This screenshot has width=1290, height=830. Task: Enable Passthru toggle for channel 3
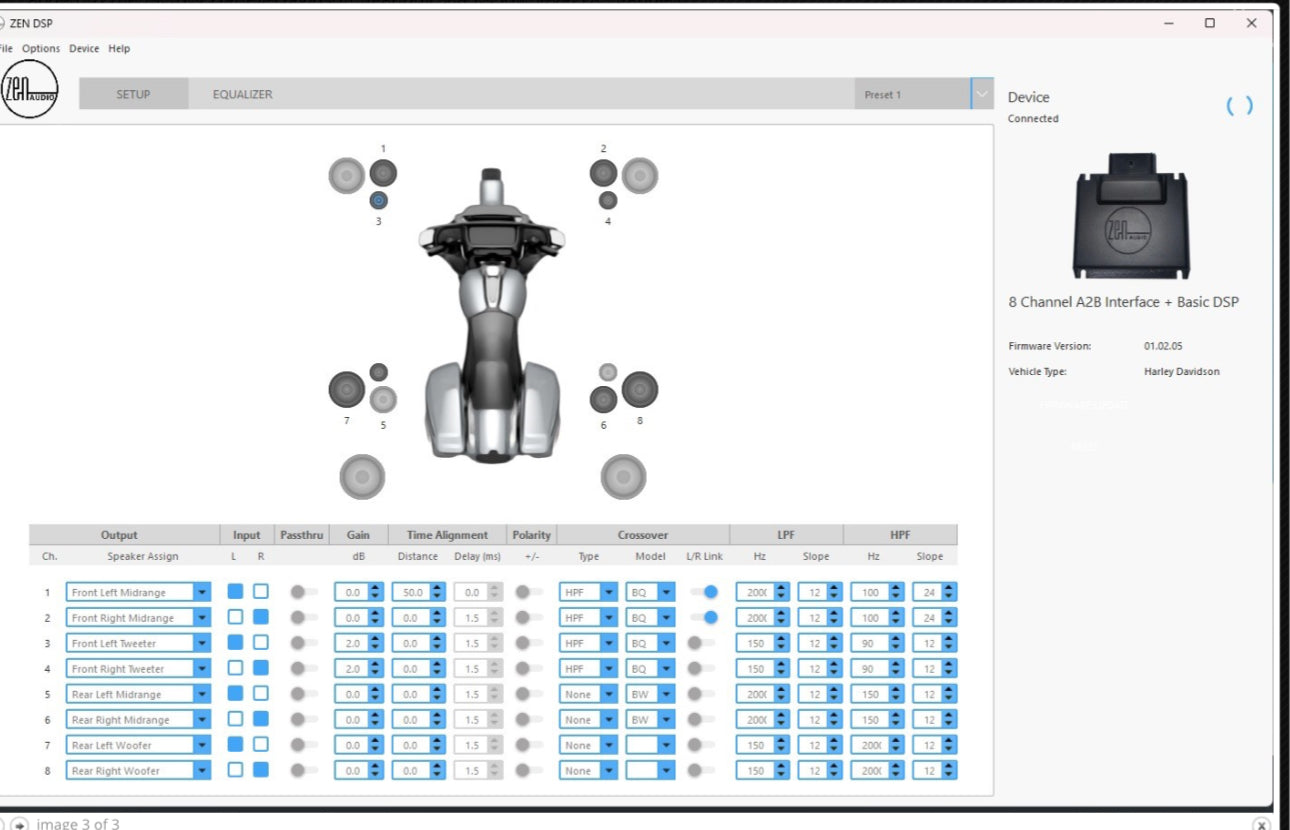[303, 643]
